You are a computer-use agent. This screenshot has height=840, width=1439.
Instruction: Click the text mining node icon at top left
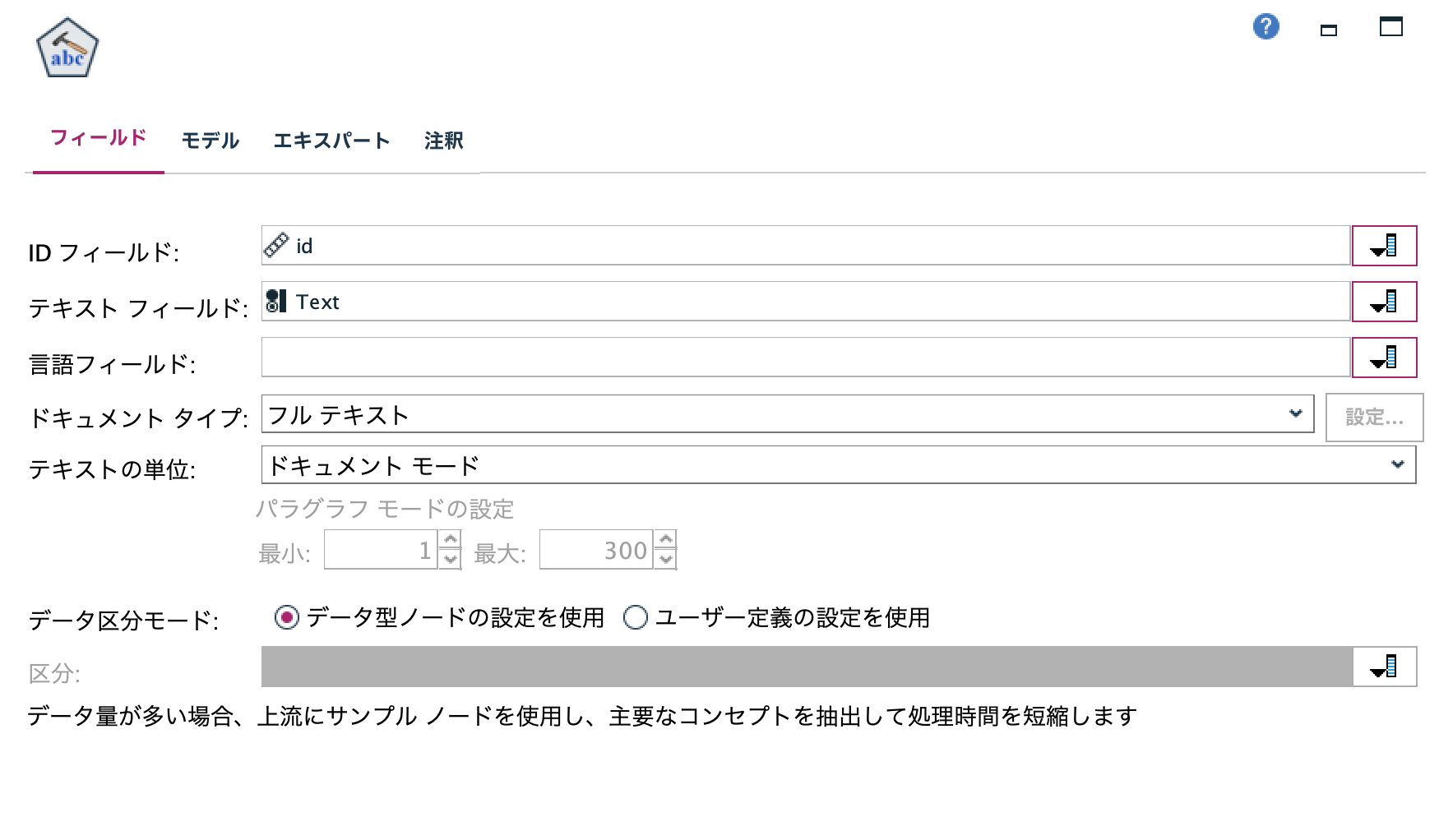pyautogui.click(x=66, y=47)
